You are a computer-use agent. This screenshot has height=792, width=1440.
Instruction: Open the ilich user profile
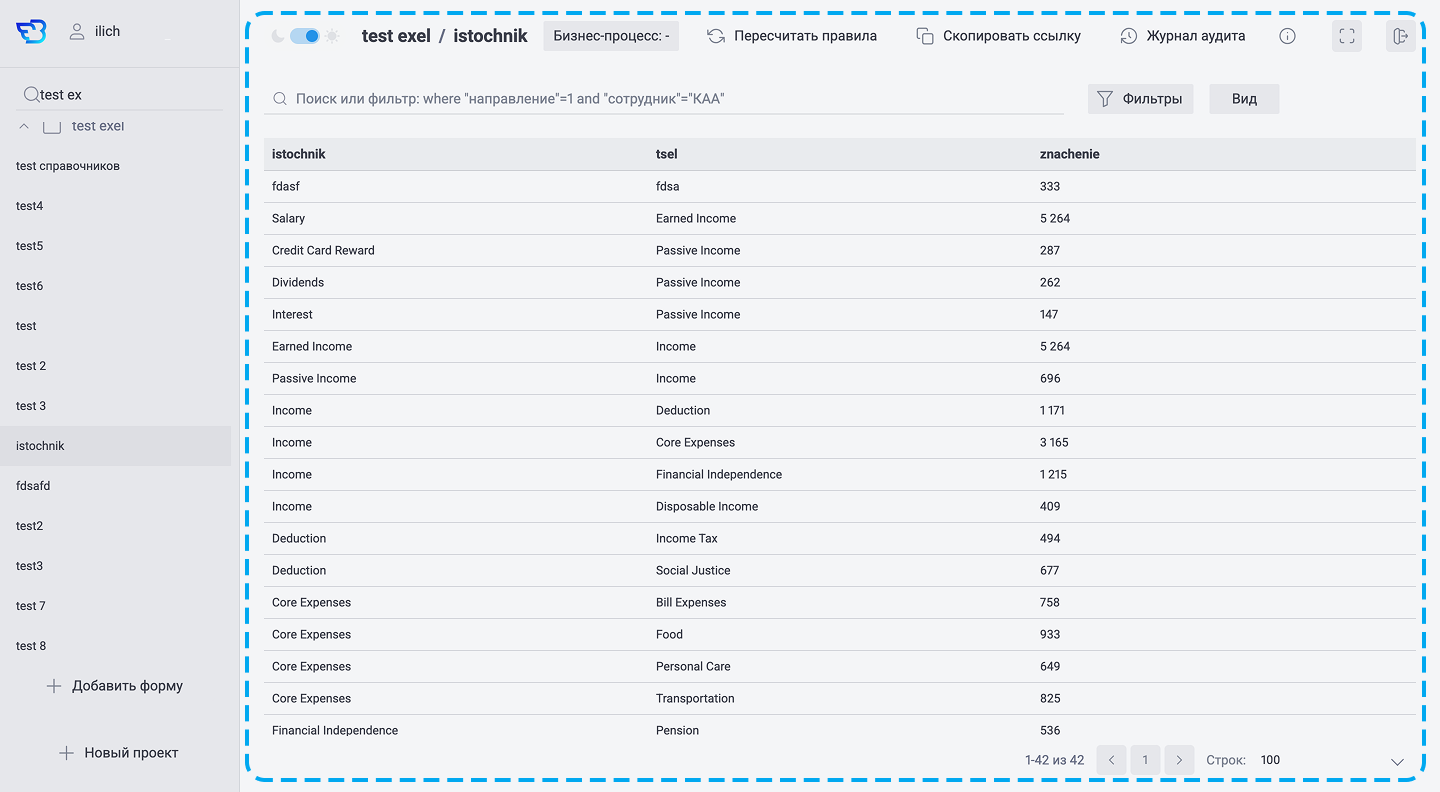[95, 32]
